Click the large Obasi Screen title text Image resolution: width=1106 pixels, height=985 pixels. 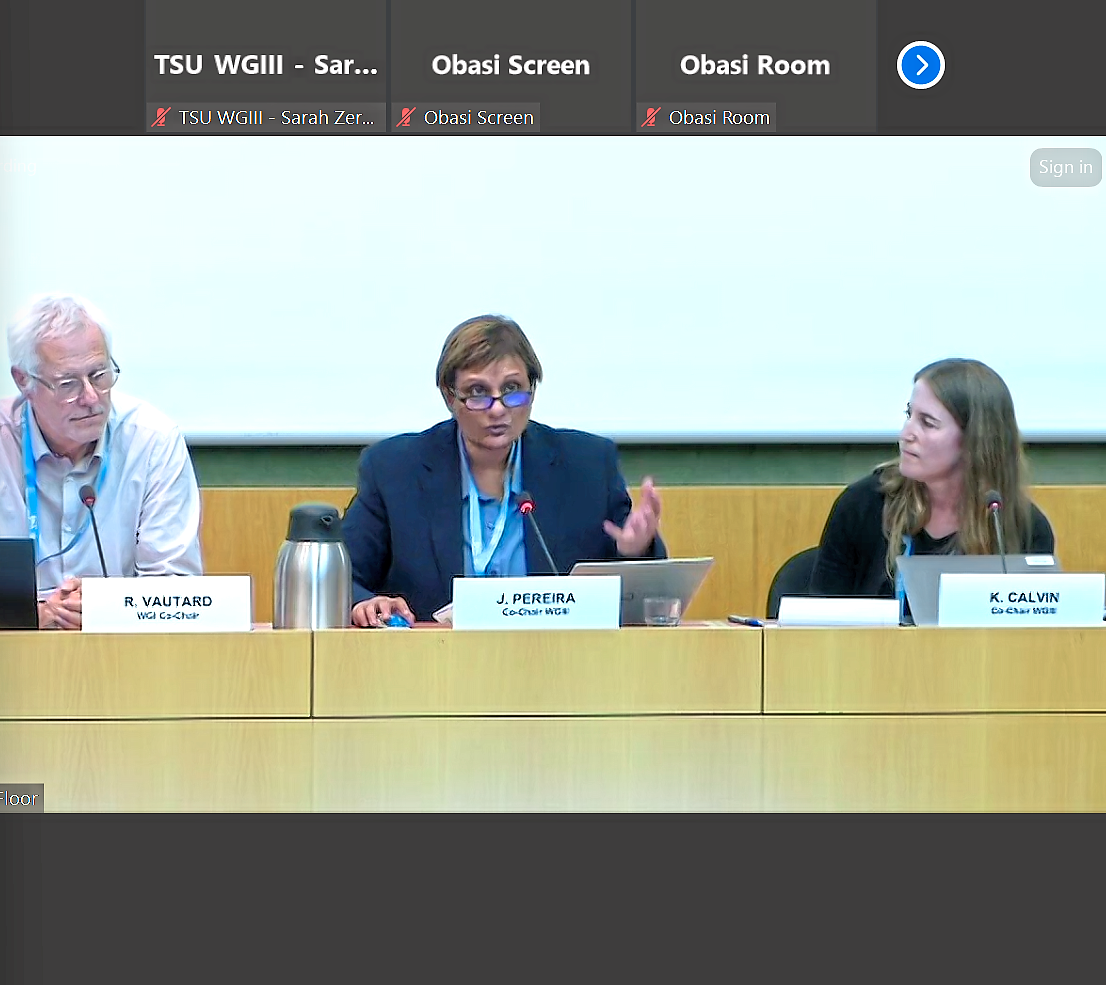point(511,65)
